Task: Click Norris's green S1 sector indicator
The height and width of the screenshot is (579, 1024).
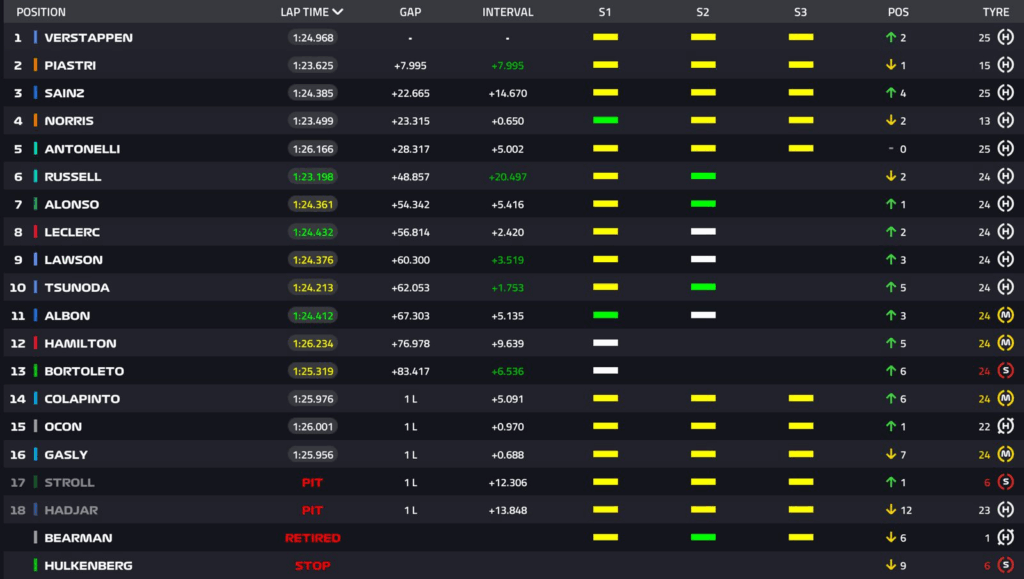Action: 605,121
